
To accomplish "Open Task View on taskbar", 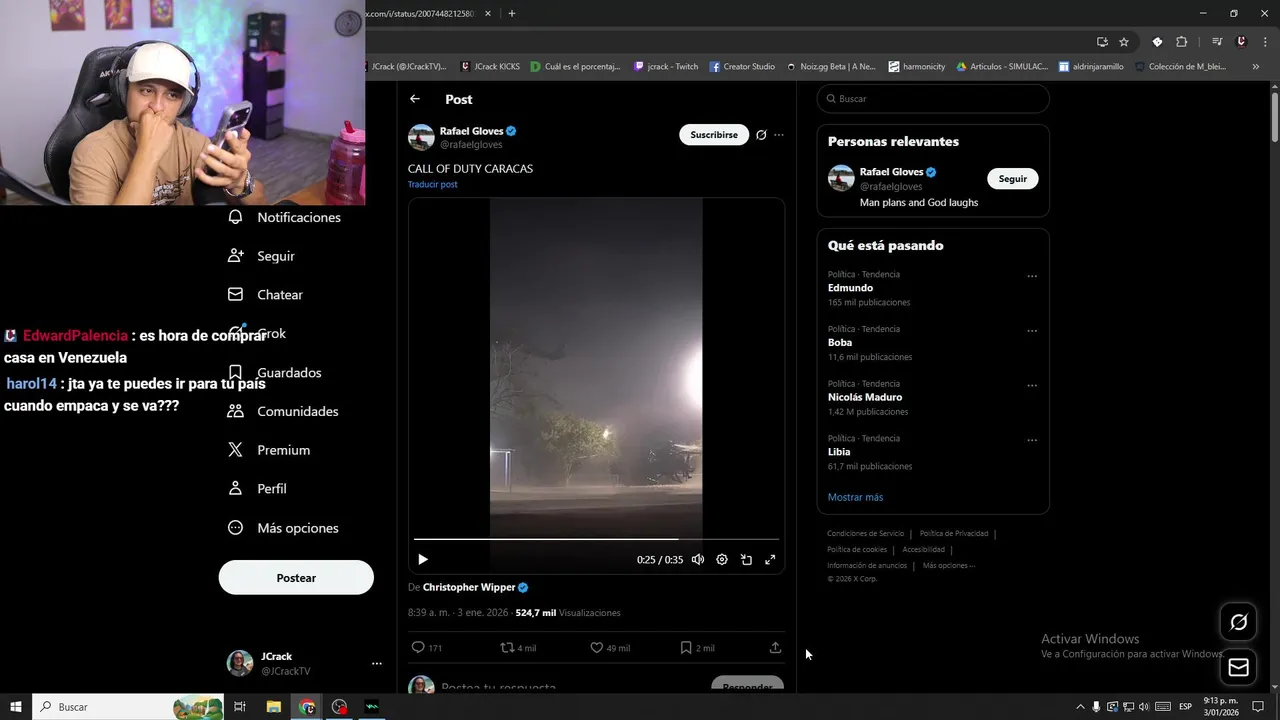I will tap(240, 707).
